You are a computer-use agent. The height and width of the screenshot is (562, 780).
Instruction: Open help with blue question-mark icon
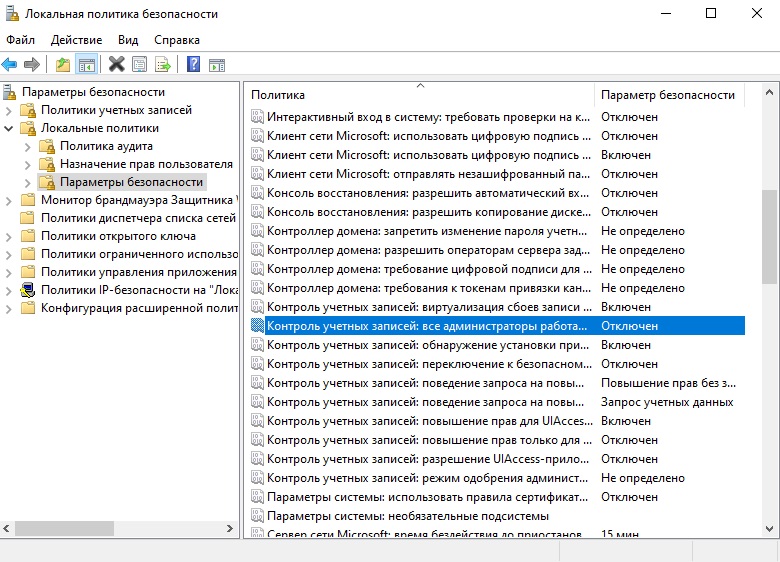tap(194, 65)
